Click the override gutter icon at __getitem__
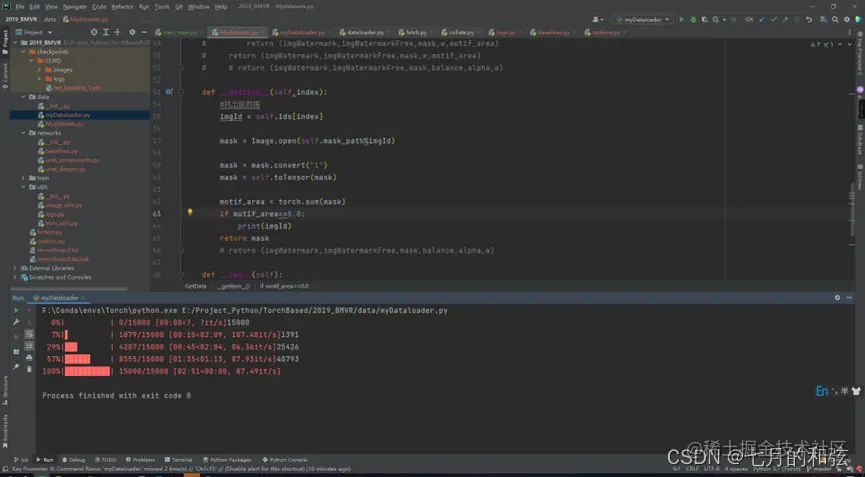Image resolution: width=865 pixels, height=477 pixels. click(169, 92)
